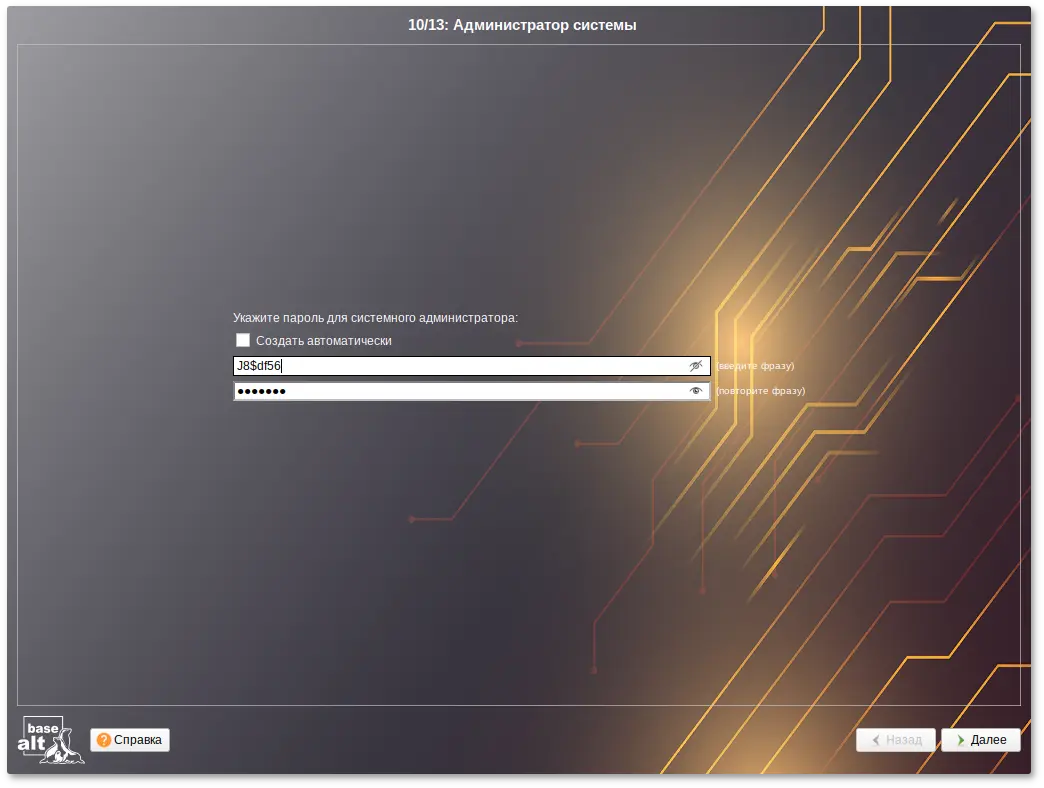Proceed to the next step with Далее
1044x788 pixels.
[x=981, y=740]
